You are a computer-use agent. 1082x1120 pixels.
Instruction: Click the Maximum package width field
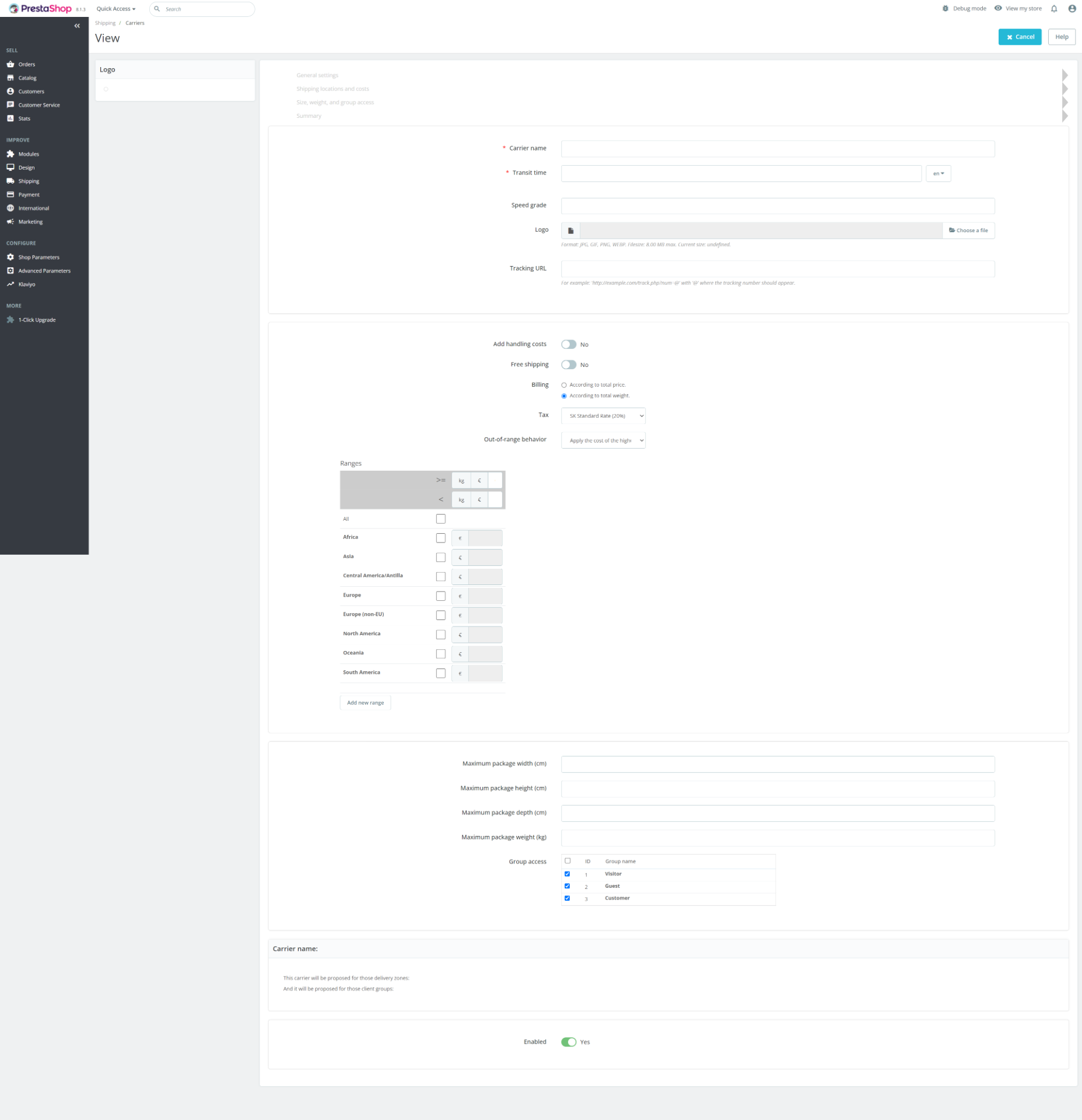pyautogui.click(x=778, y=764)
